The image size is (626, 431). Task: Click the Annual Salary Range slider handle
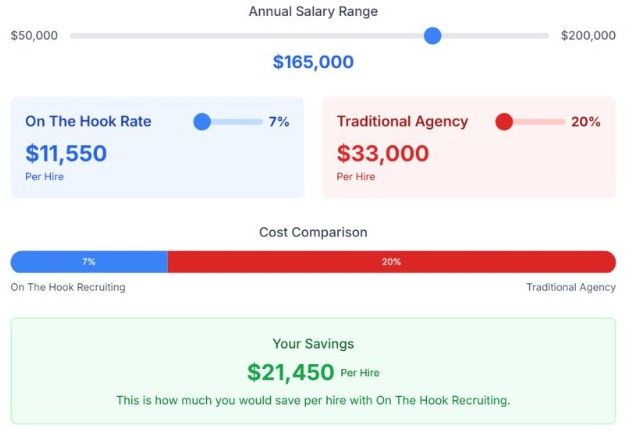pyautogui.click(x=432, y=36)
